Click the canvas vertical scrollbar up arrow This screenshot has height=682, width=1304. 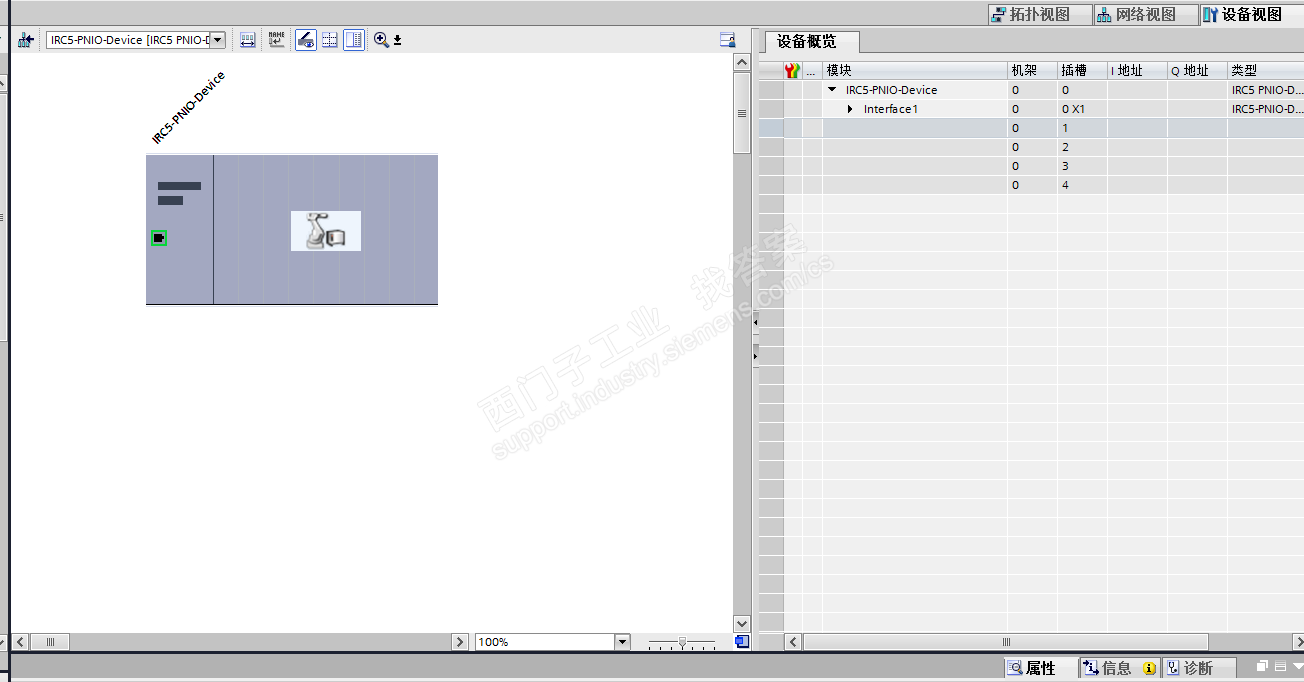pyautogui.click(x=742, y=62)
